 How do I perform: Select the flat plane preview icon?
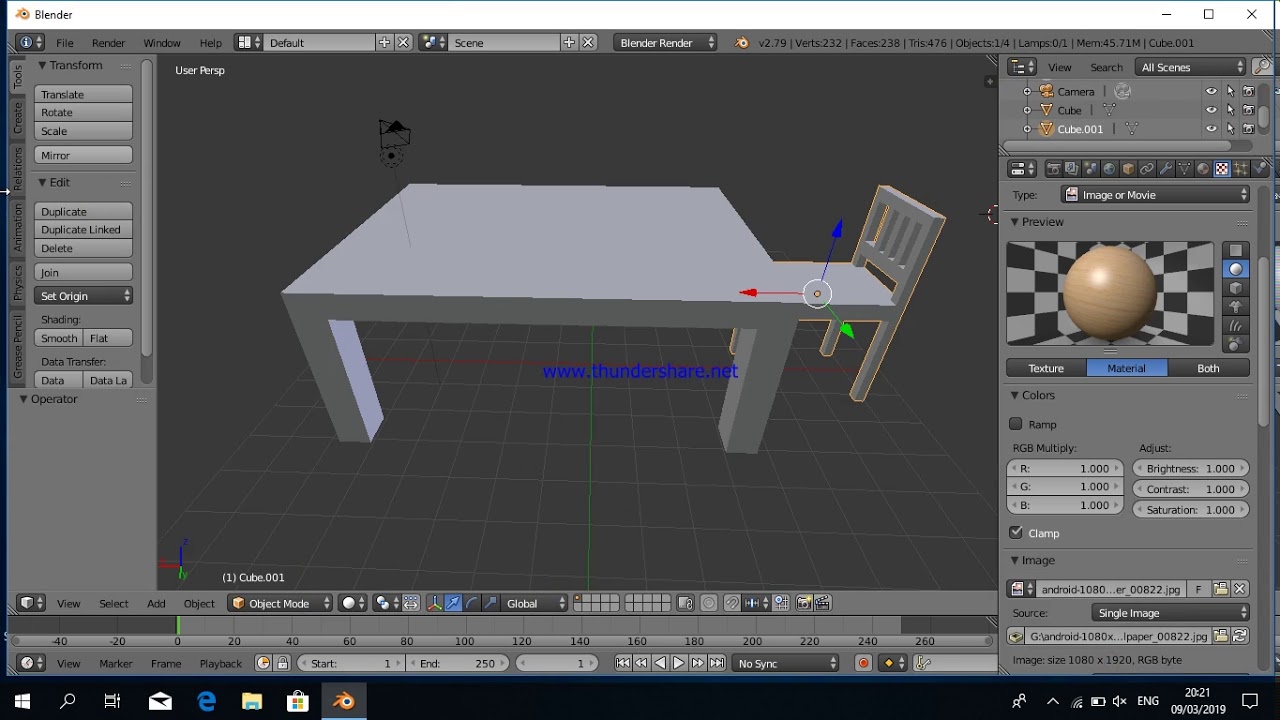pos(1236,250)
